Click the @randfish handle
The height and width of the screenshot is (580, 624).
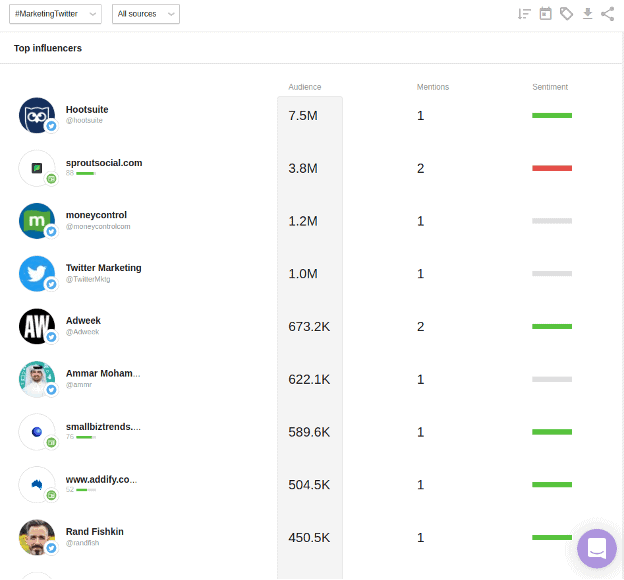(82, 543)
